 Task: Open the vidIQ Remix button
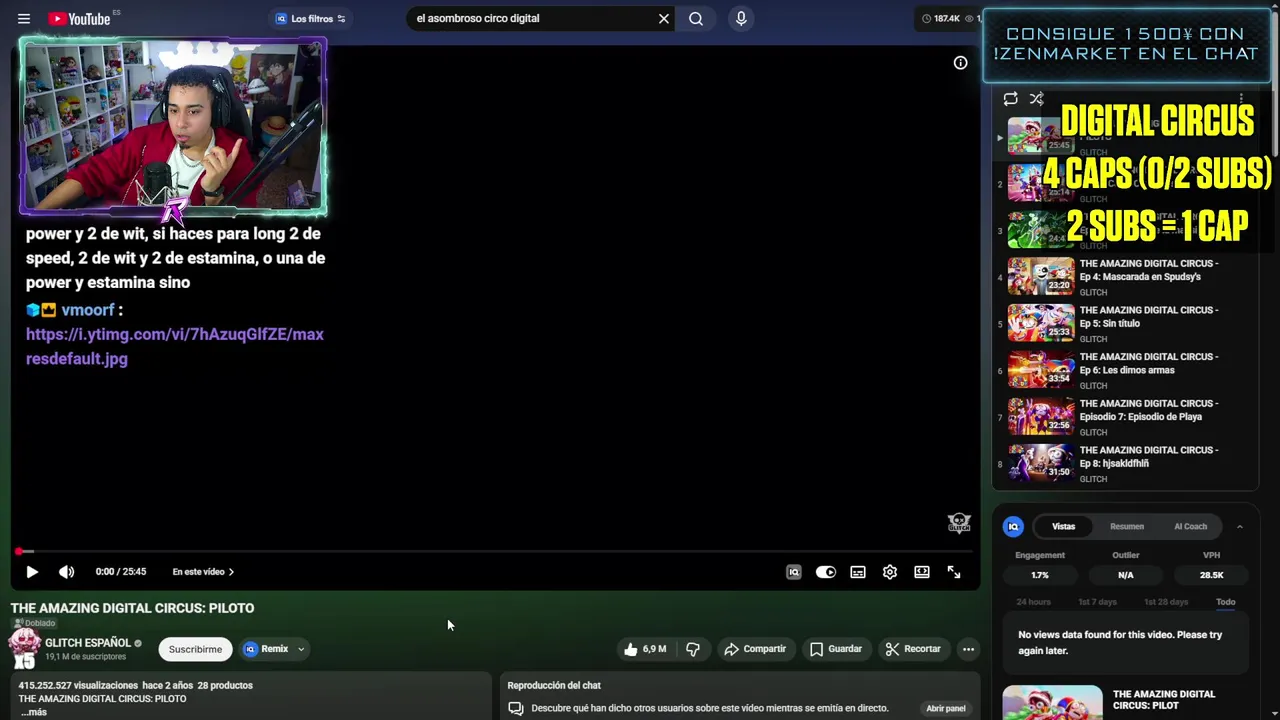pyautogui.click(x=266, y=649)
